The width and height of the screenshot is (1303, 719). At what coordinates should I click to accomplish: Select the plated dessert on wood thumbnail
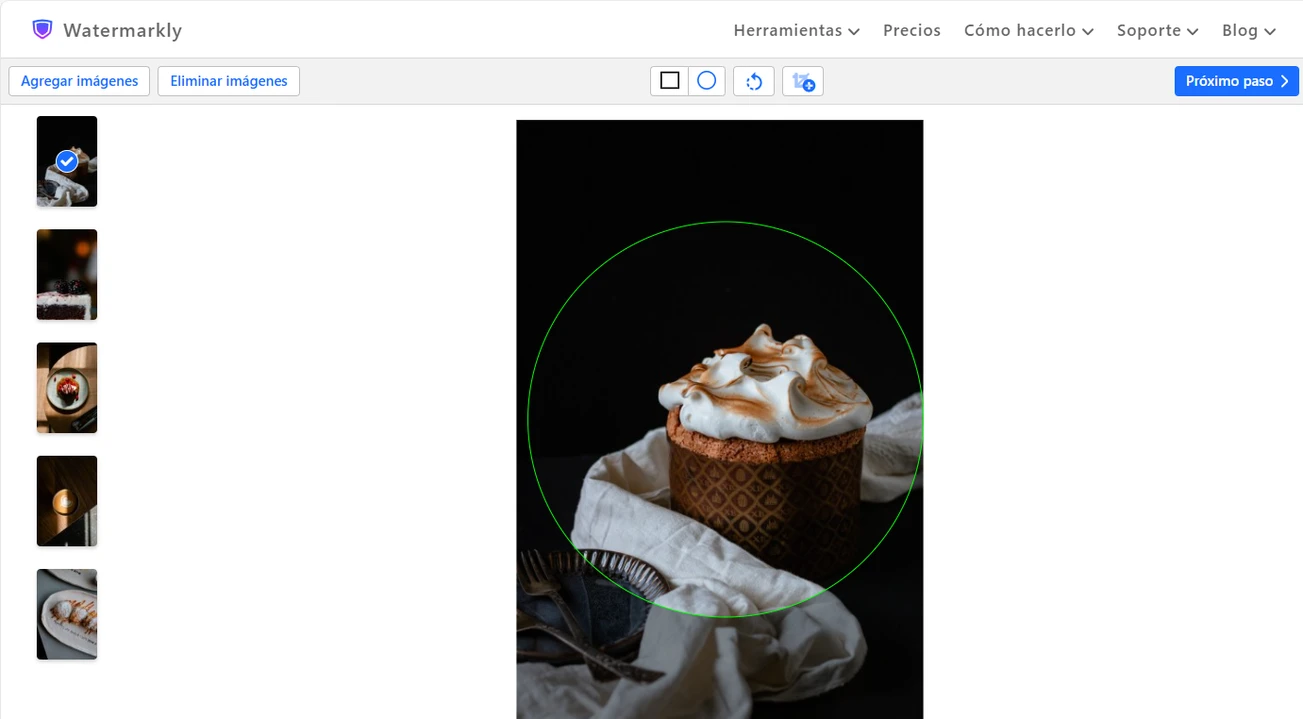coord(67,388)
